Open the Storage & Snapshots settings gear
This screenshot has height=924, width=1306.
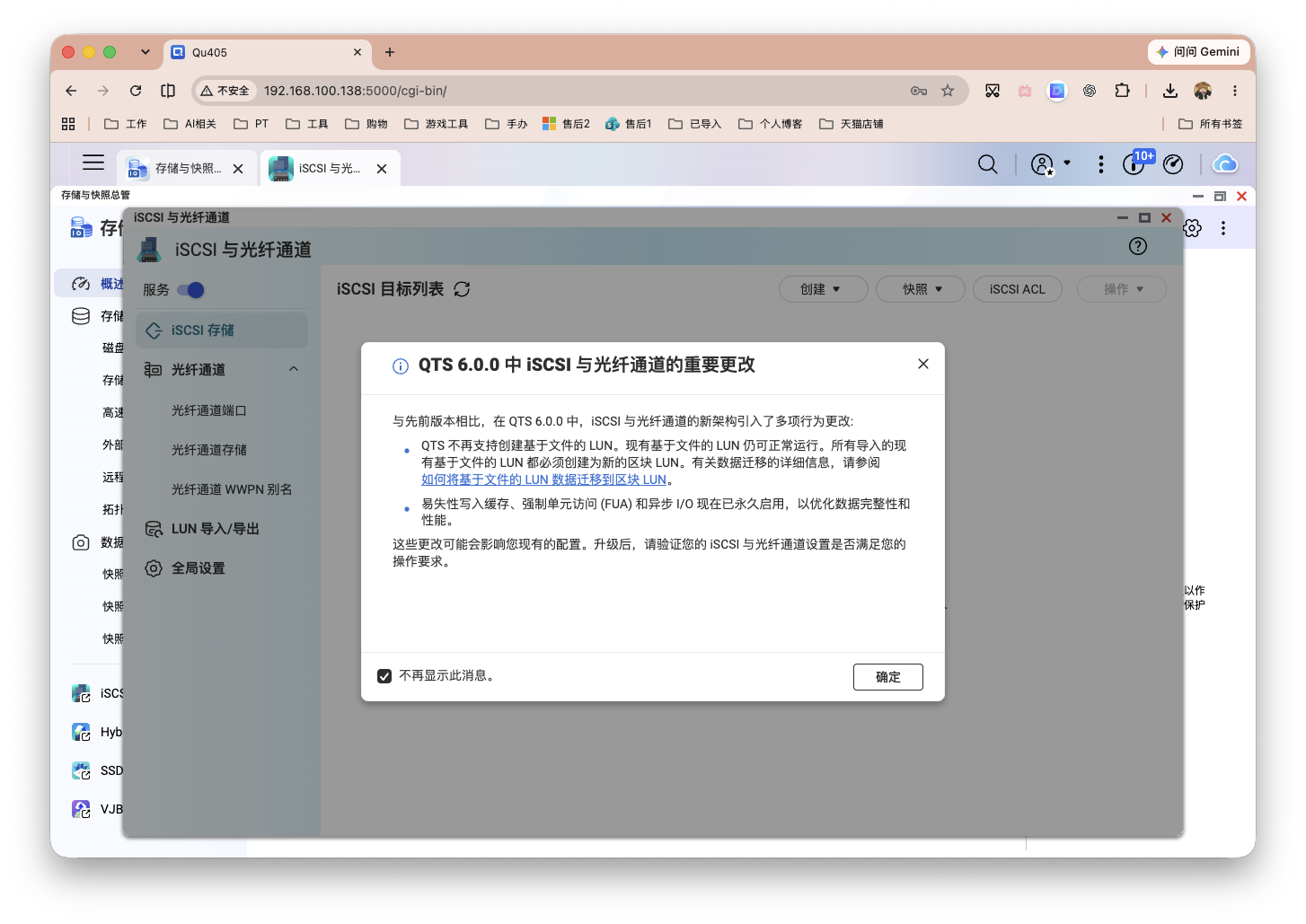coord(1193,228)
